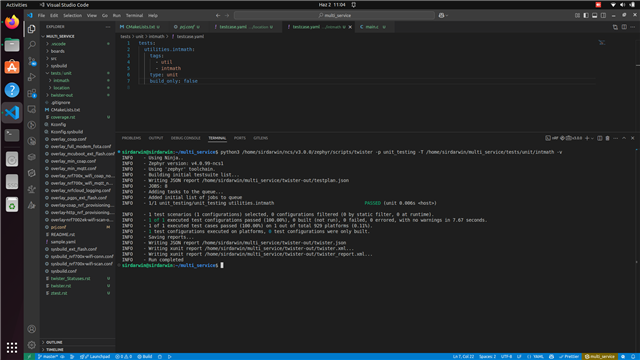The height and width of the screenshot is (360, 640).
Task: Open the Selection menu
Action: pyautogui.click(x=72, y=16)
